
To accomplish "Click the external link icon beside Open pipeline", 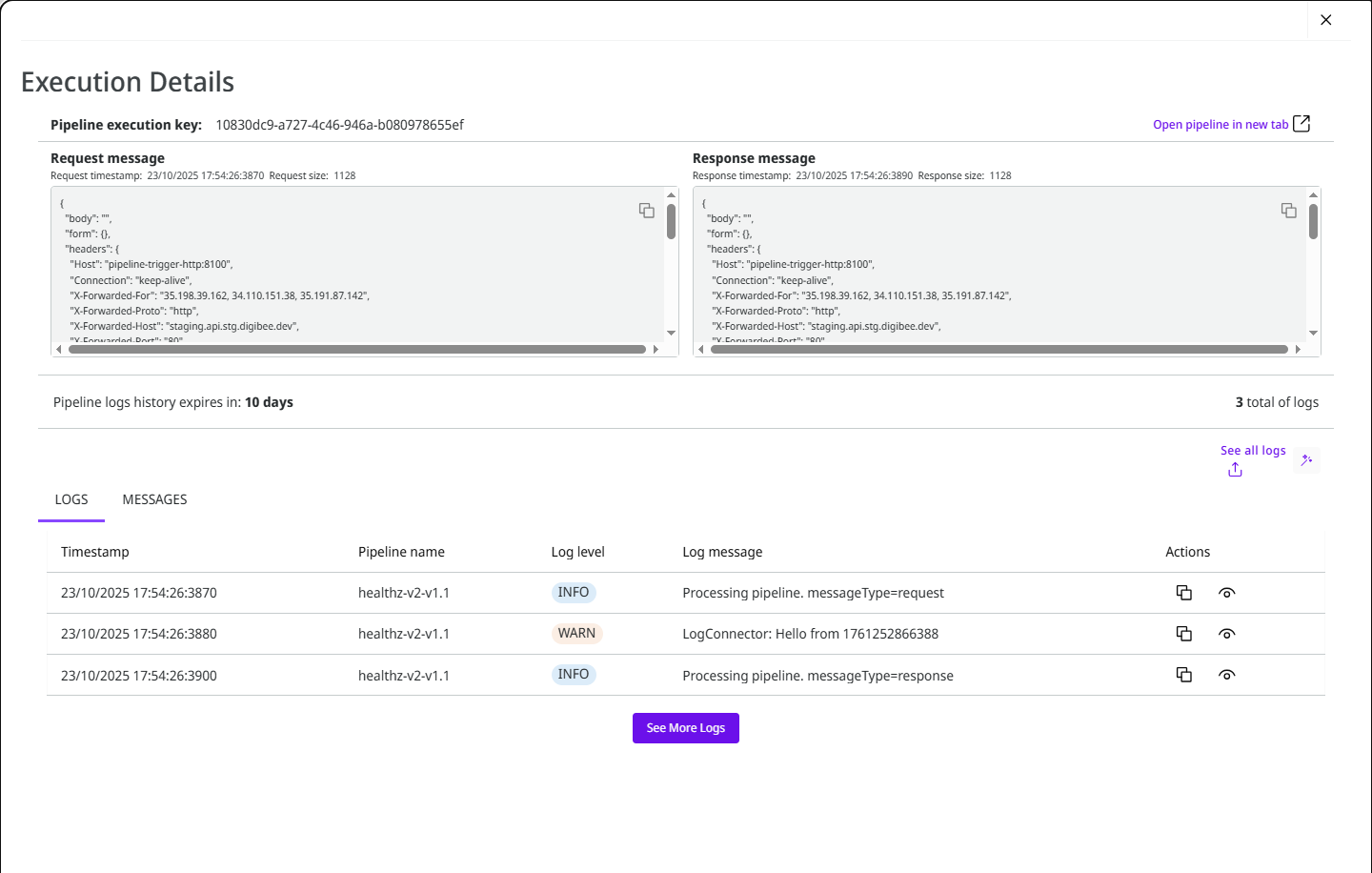I will pos(1301,124).
